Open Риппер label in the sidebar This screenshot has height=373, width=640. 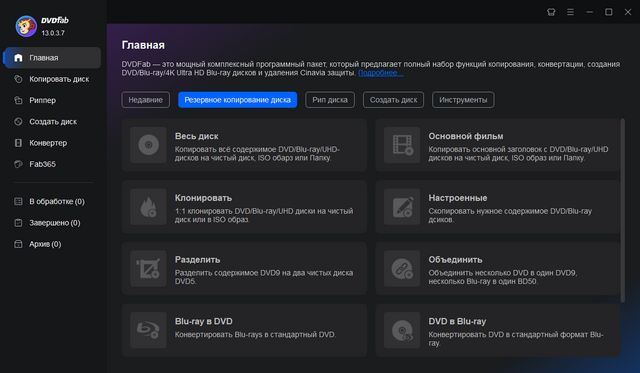click(42, 100)
